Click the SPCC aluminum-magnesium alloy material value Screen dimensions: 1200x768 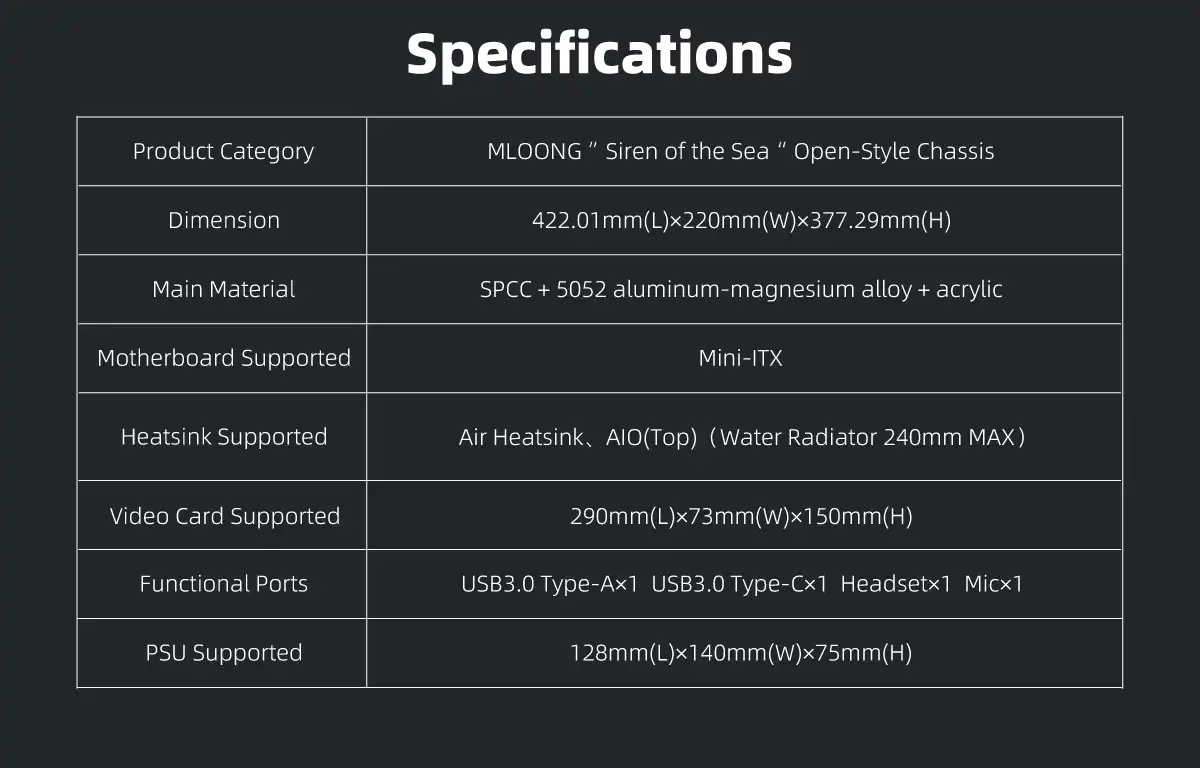click(x=740, y=289)
